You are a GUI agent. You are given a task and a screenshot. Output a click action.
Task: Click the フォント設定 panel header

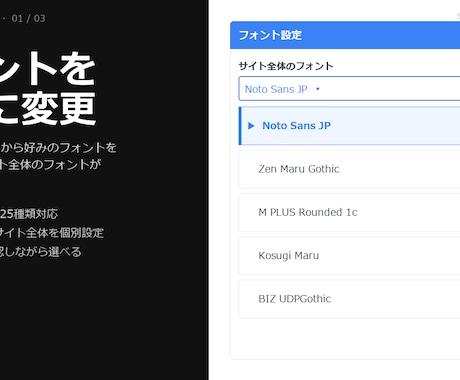click(x=345, y=35)
